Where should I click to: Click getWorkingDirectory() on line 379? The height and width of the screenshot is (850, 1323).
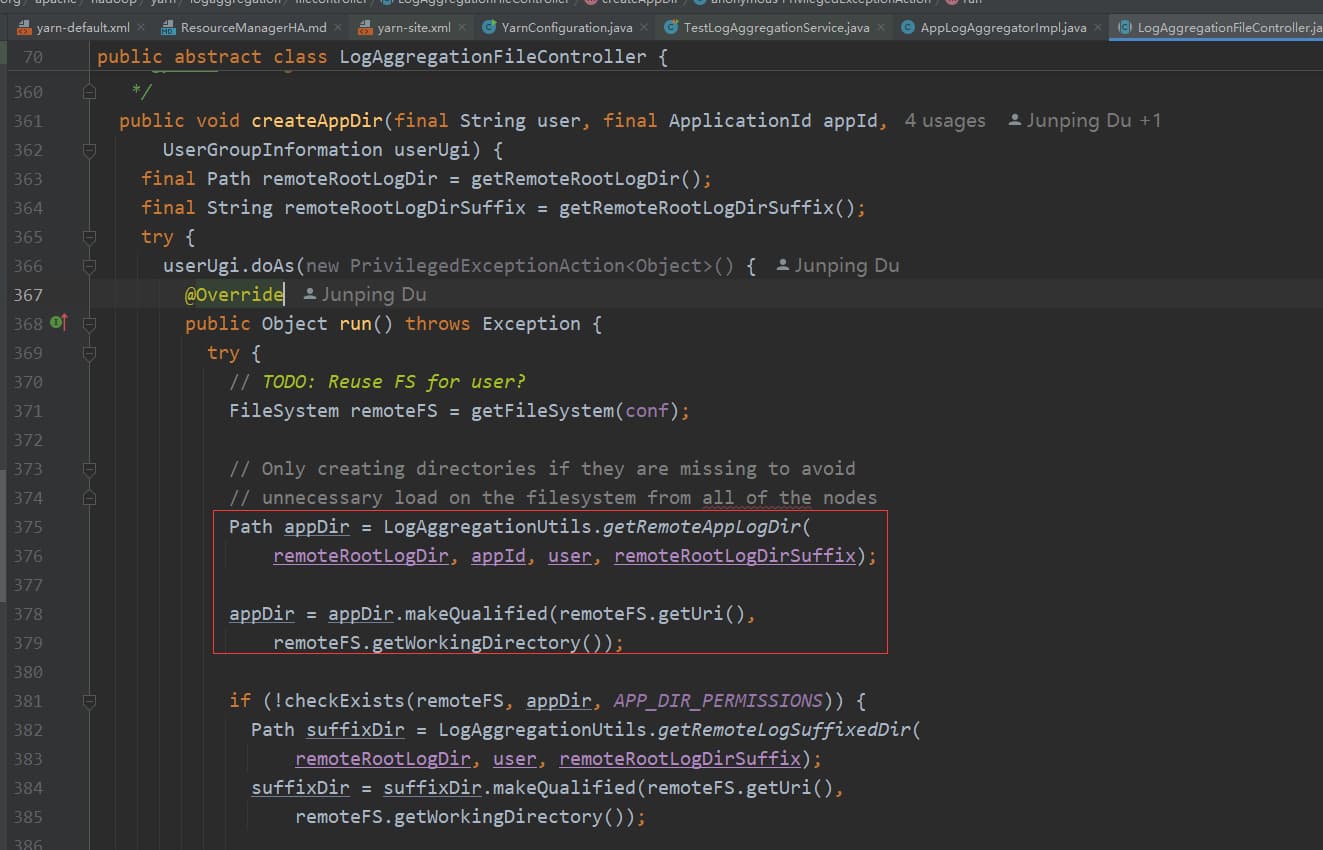click(492, 643)
